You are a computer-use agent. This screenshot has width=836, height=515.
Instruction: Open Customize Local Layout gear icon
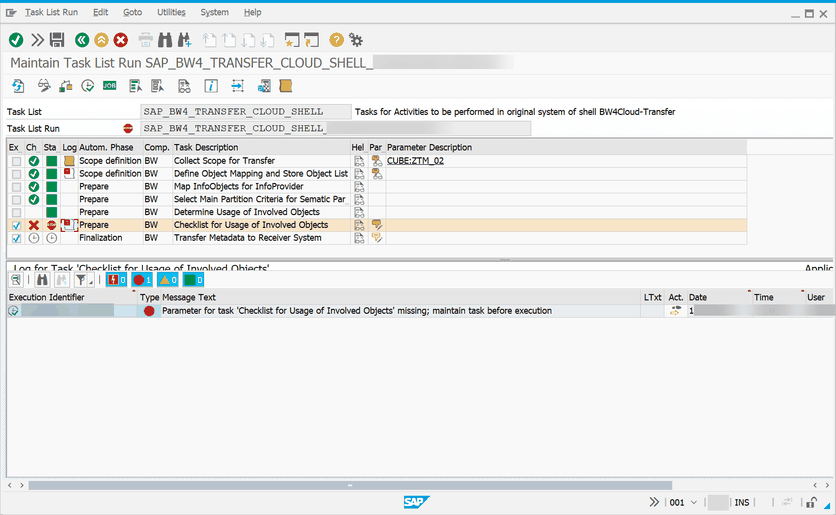pos(356,40)
